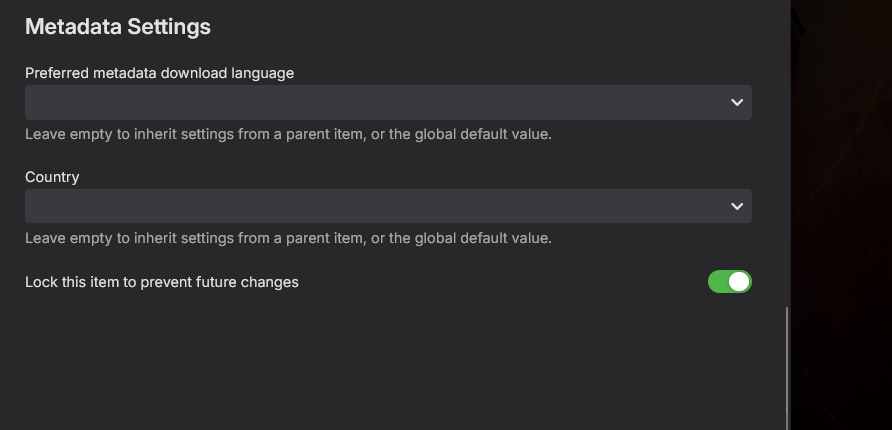
Task: Click the green part of the lock switch
Action: pos(718,282)
